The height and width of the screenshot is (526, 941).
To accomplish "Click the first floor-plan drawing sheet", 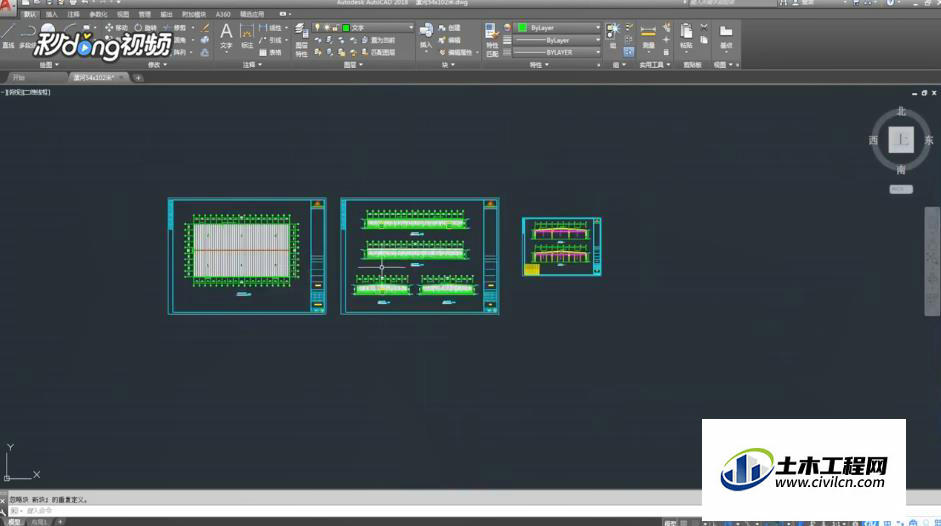I will coord(247,256).
